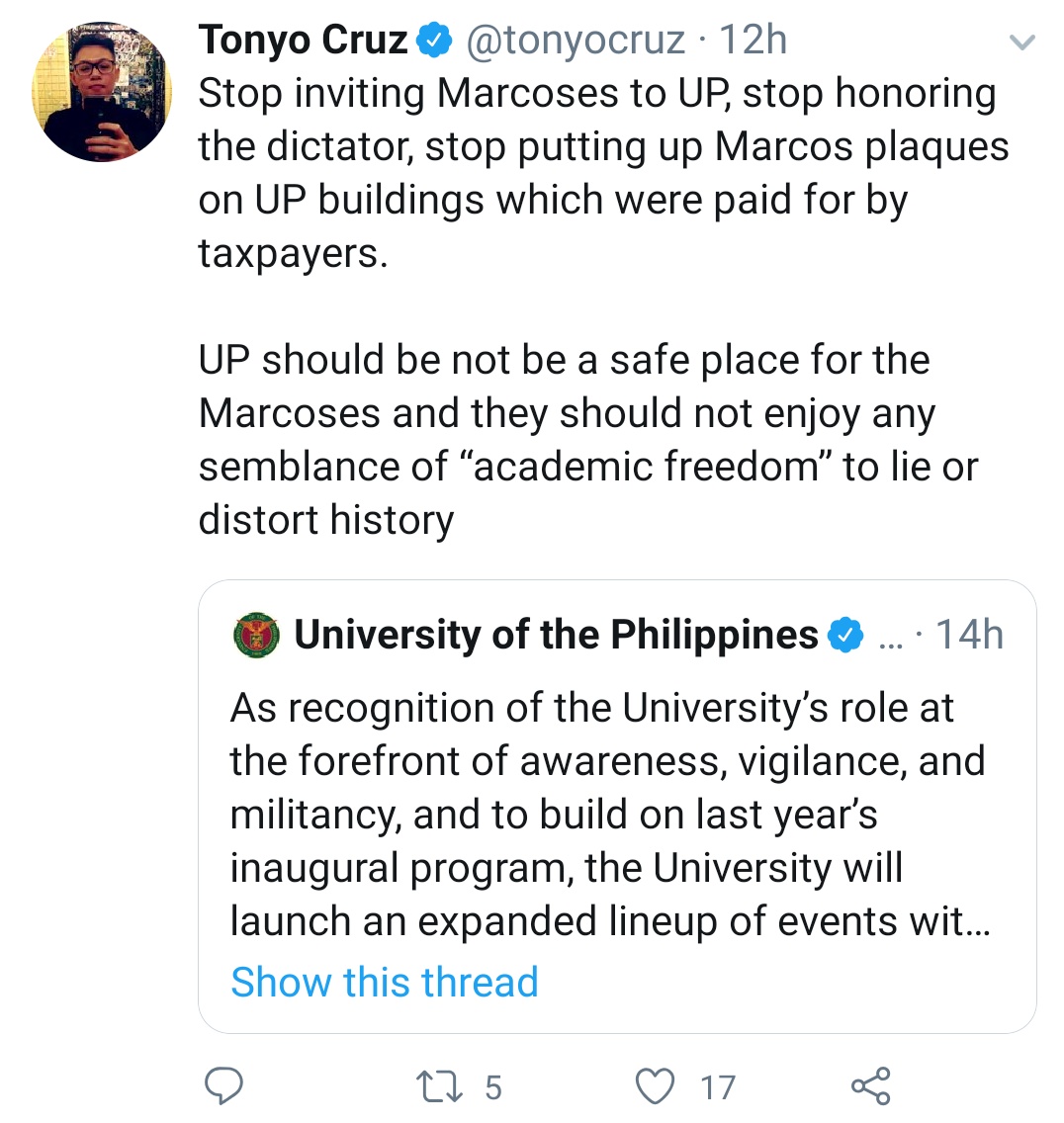Open the tweet options chevron dropdown
The width and height of the screenshot is (1064, 1123).
pos(1020,43)
